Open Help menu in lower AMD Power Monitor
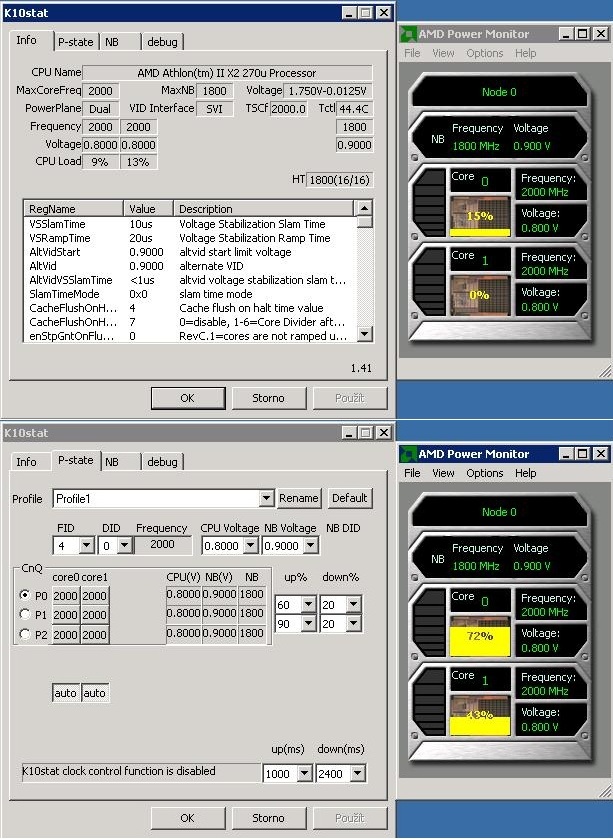613x839 pixels. click(525, 473)
